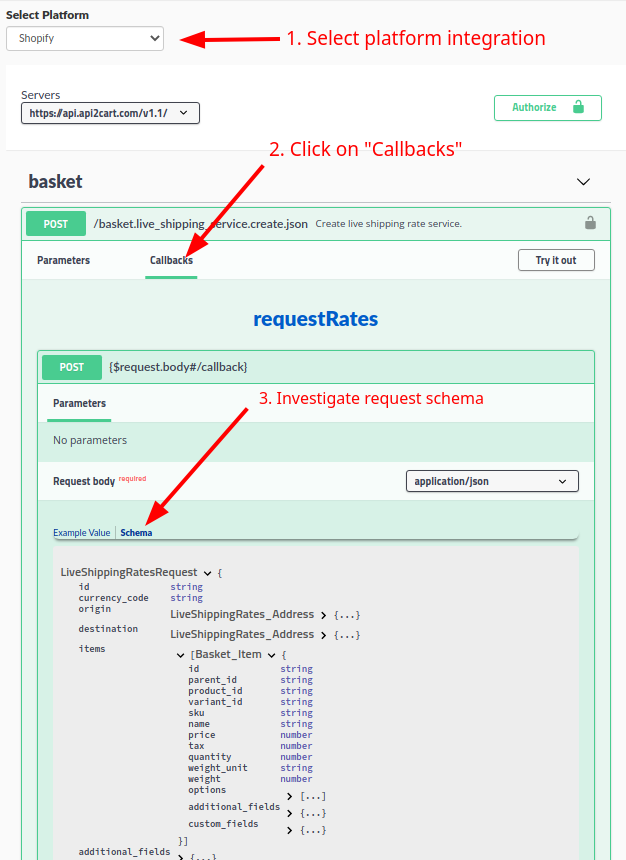Open the Servers URL dropdown
The width and height of the screenshot is (626, 860).
[x=110, y=114]
